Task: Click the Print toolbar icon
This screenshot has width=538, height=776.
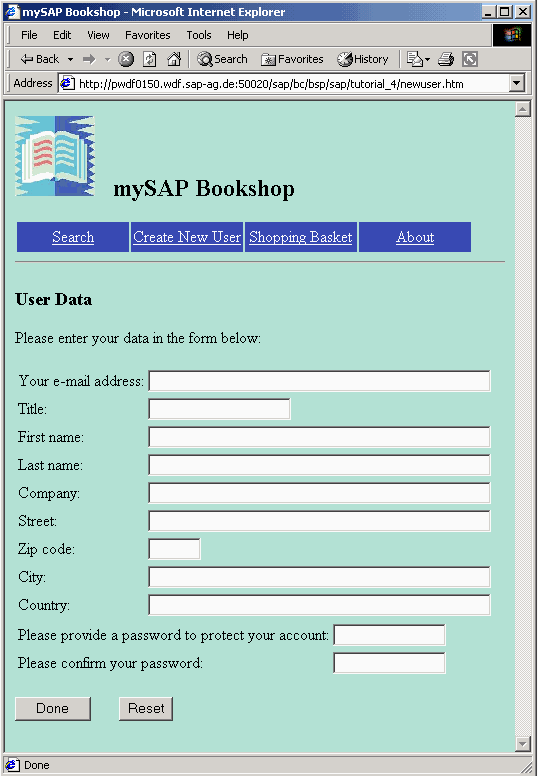Action: click(x=446, y=59)
